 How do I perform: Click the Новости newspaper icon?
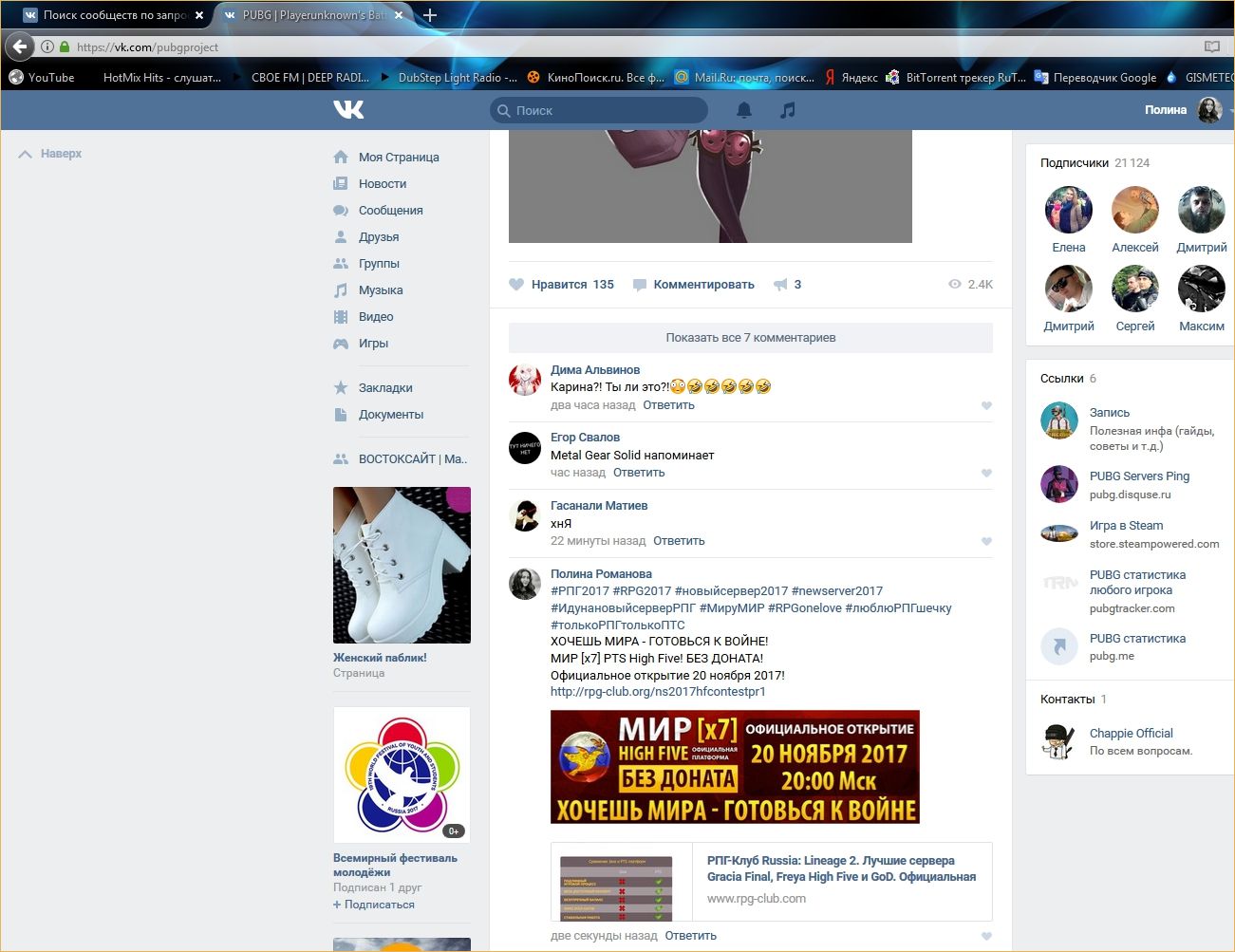click(x=341, y=183)
